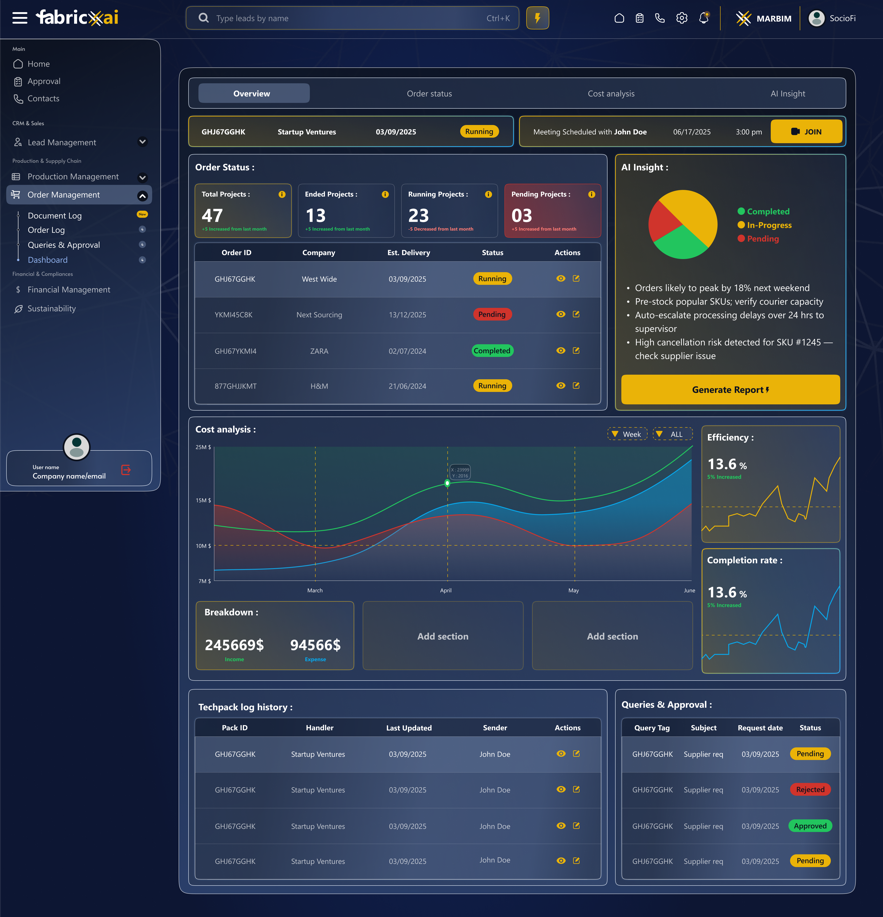Click the Generate Report button
This screenshot has height=917, width=883.
[730, 390]
